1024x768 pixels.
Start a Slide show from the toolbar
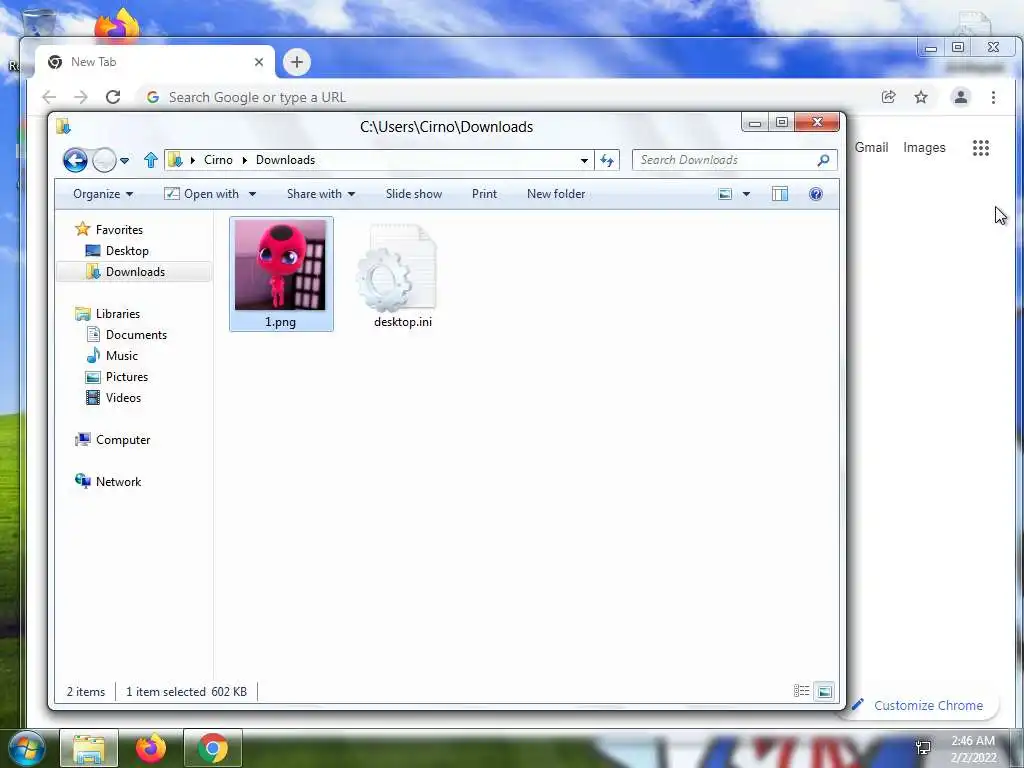click(414, 194)
